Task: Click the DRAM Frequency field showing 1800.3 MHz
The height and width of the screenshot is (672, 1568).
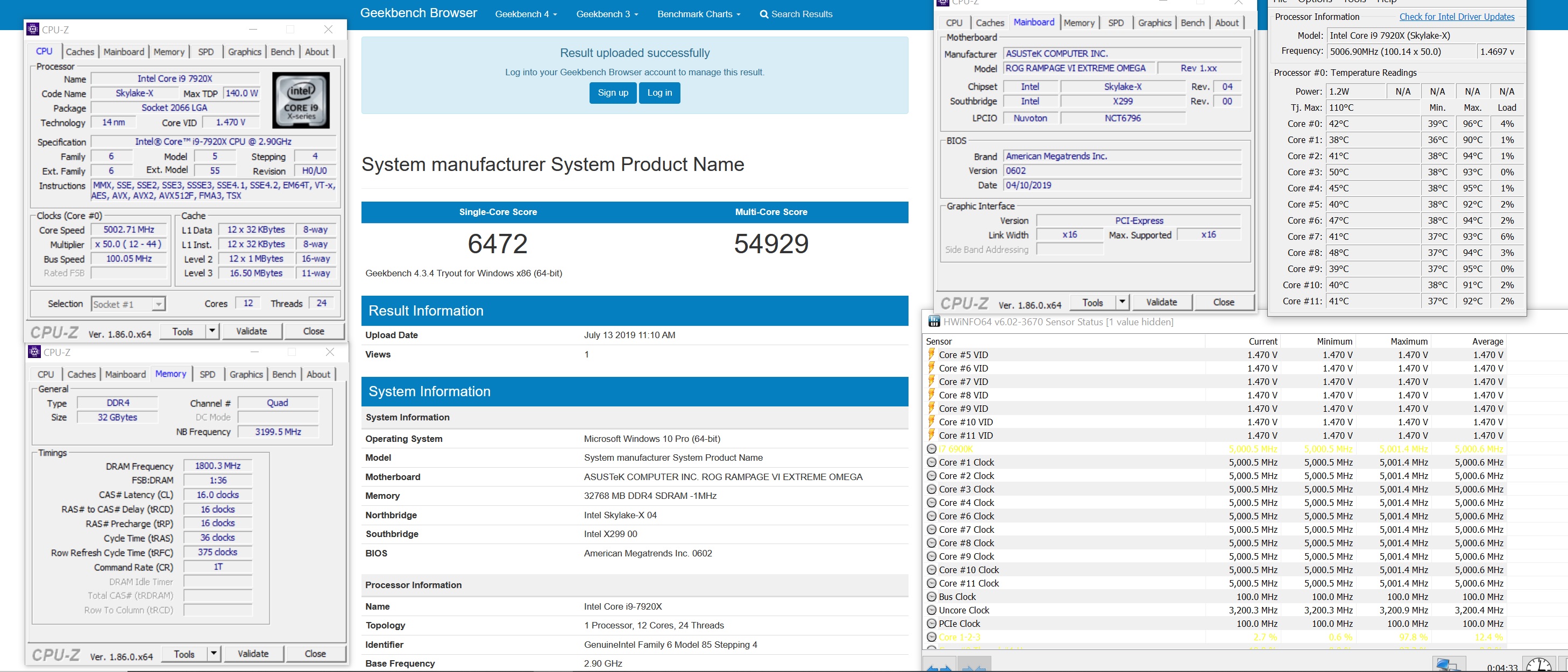Action: click(x=218, y=466)
